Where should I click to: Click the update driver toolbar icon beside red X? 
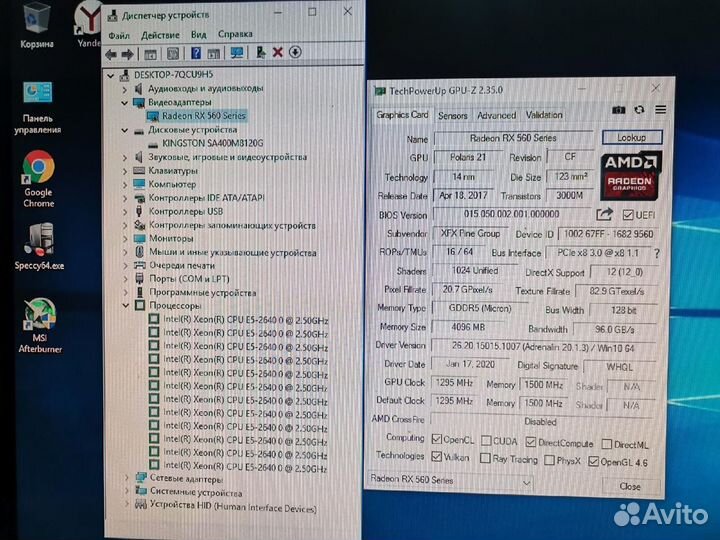click(x=261, y=52)
